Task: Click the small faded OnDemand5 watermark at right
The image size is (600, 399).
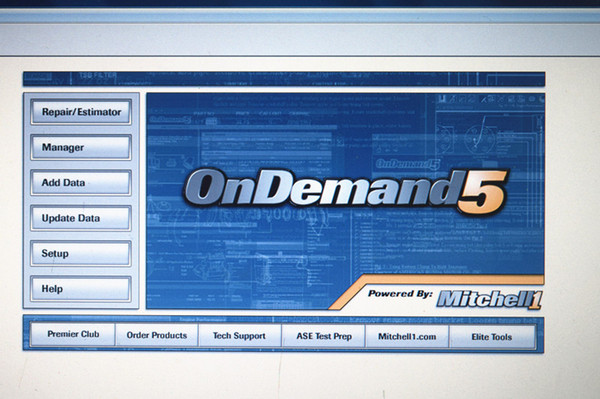Action: pos(408,164)
